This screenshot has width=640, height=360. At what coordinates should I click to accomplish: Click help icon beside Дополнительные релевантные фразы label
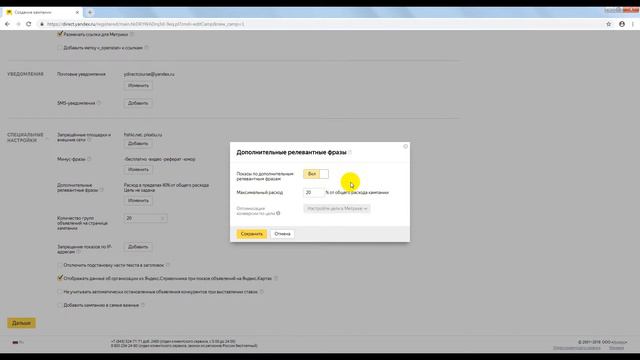[x=102, y=190]
